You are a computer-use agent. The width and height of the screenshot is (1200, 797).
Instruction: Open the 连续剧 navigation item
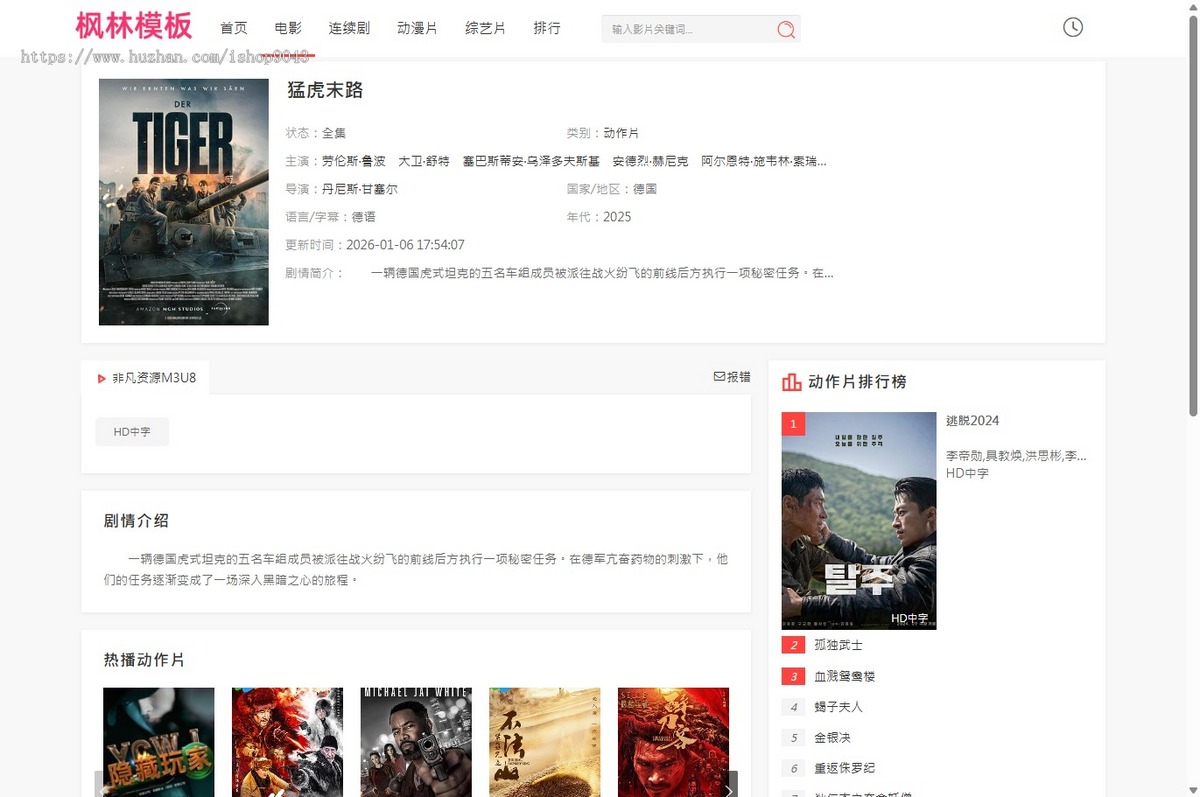click(x=349, y=28)
